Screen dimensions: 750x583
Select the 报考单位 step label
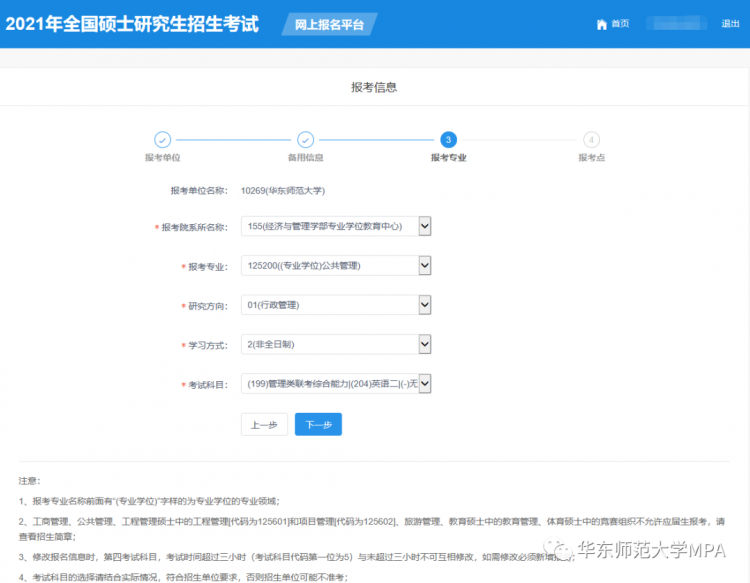[162, 158]
